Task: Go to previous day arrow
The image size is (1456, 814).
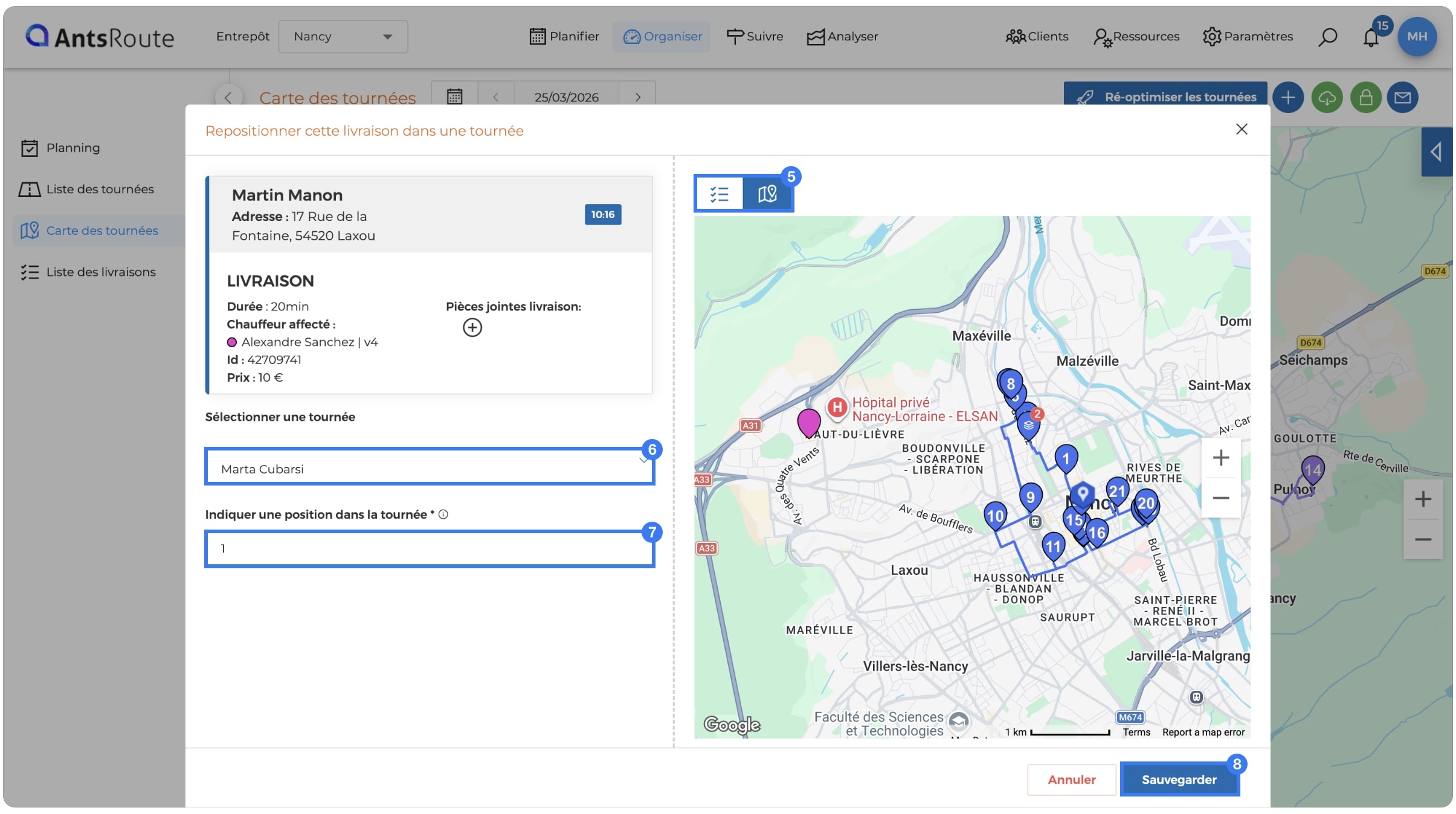Action: coord(495,97)
